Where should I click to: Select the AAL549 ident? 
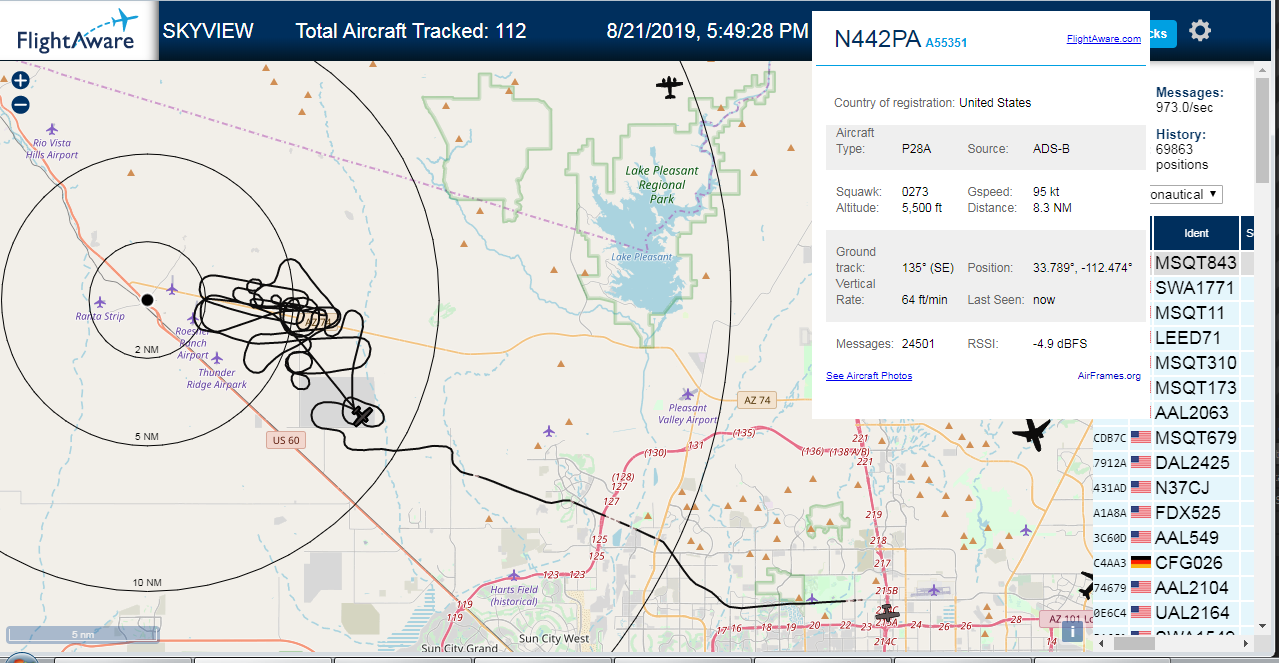tap(1188, 538)
